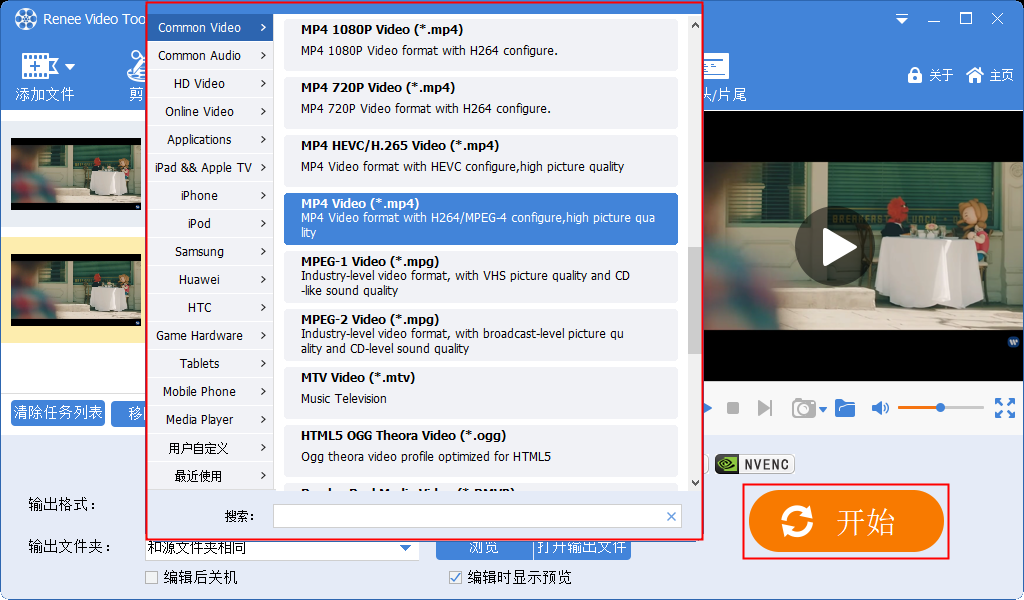This screenshot has width=1024, height=600.
Task: Skip to next frame button
Action: click(765, 408)
